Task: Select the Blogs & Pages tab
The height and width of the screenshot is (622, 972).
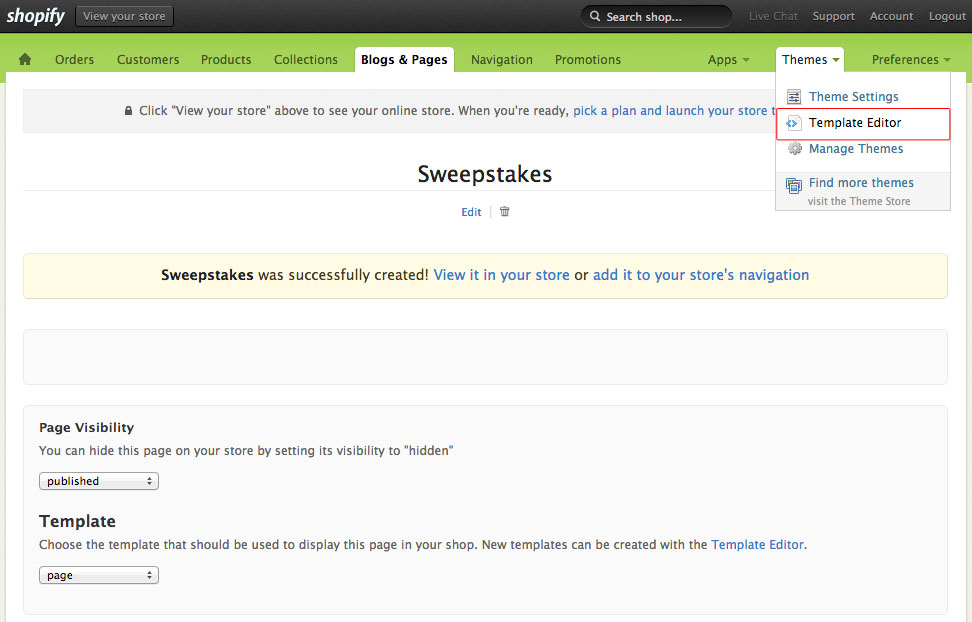Action: pos(404,60)
